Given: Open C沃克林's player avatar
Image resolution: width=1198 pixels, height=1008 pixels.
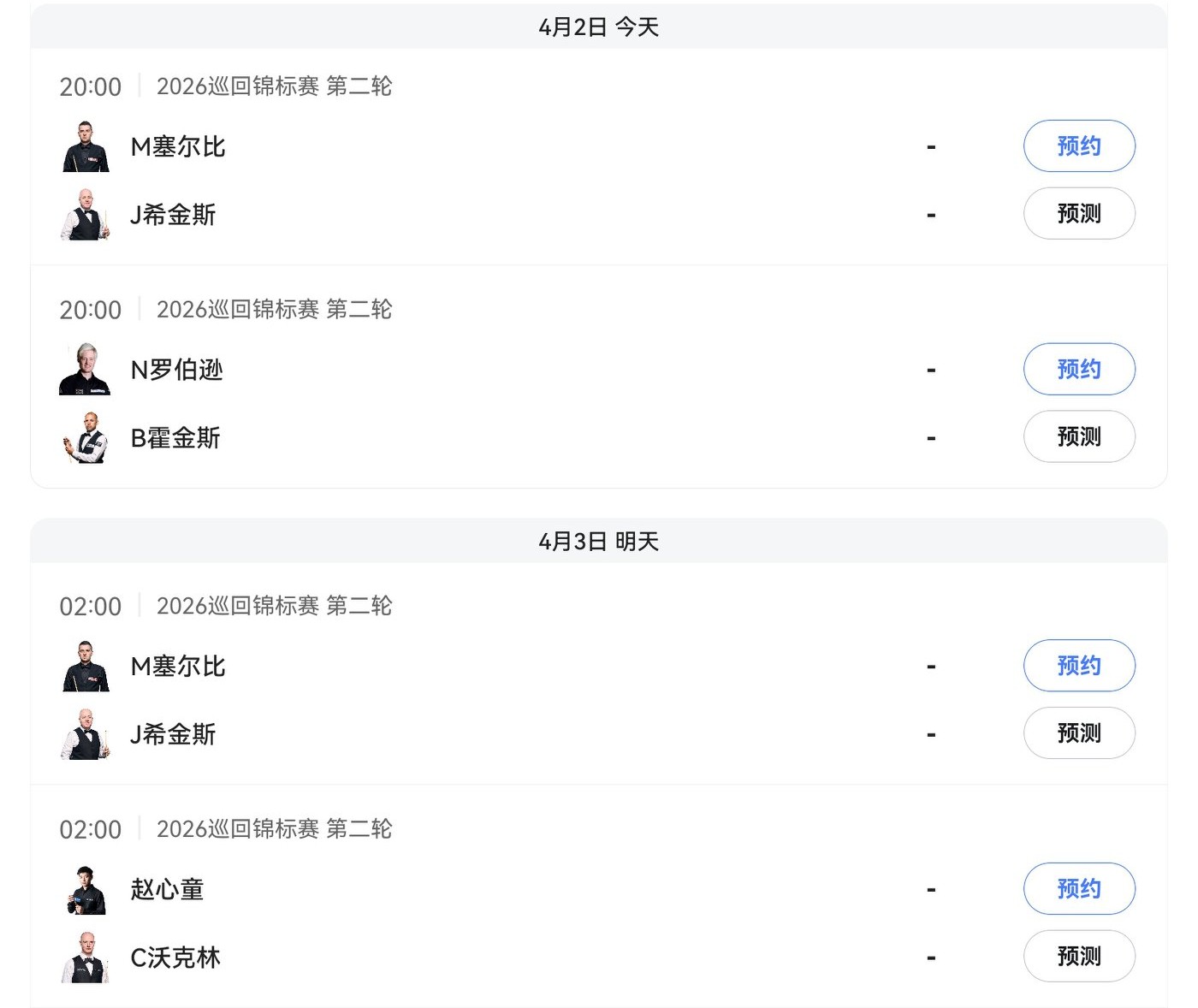Looking at the screenshot, I should click(86, 957).
